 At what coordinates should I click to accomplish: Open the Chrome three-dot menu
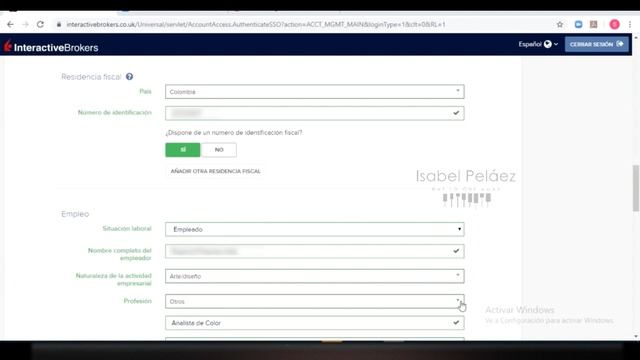click(630, 24)
